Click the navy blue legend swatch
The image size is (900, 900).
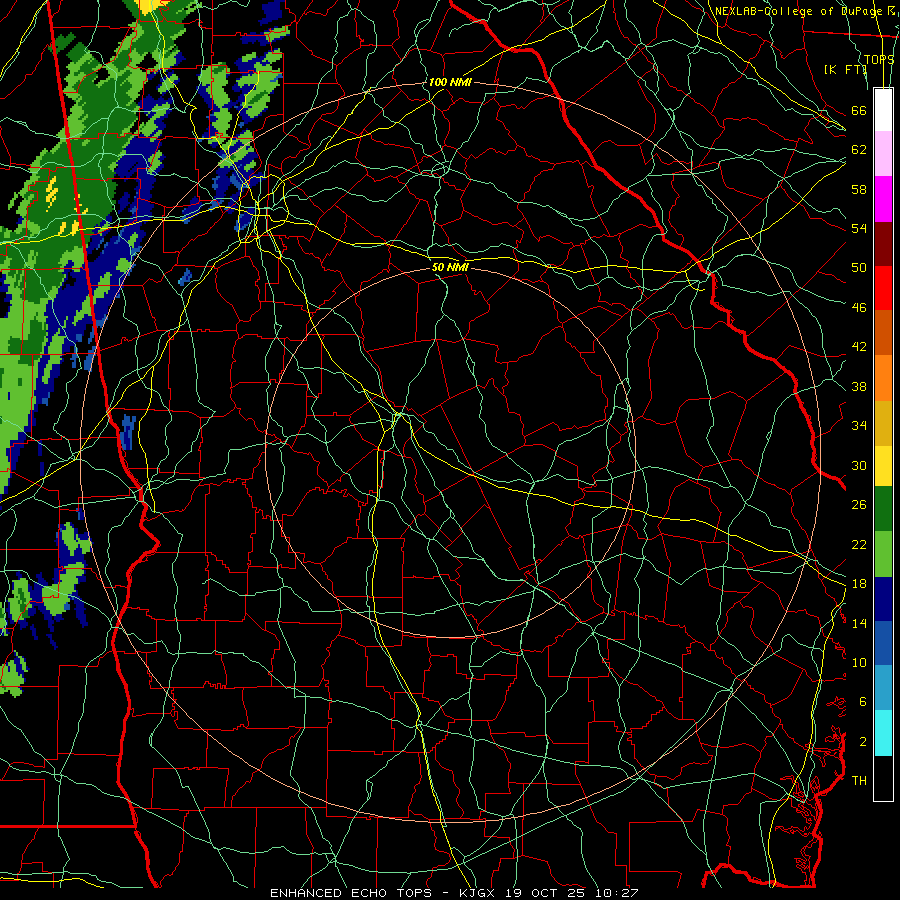click(883, 599)
